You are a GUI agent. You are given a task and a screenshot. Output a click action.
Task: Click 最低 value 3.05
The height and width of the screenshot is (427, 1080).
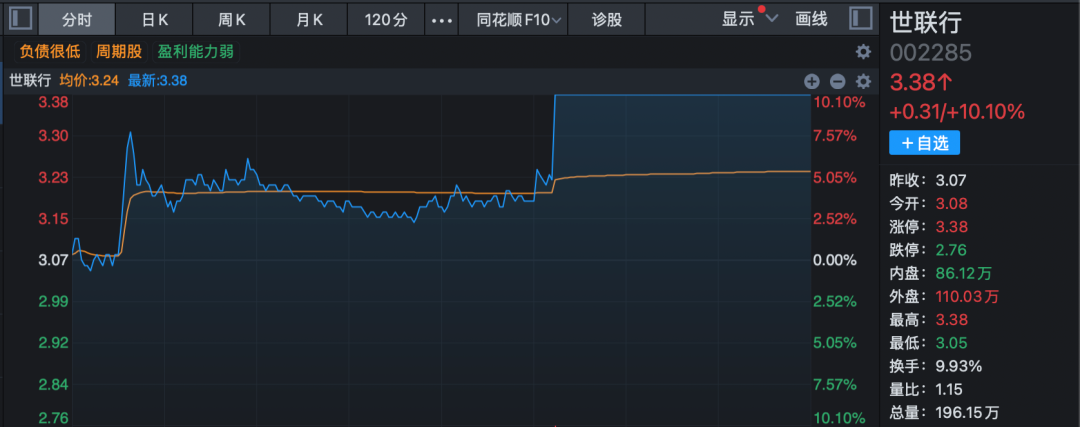click(x=951, y=343)
